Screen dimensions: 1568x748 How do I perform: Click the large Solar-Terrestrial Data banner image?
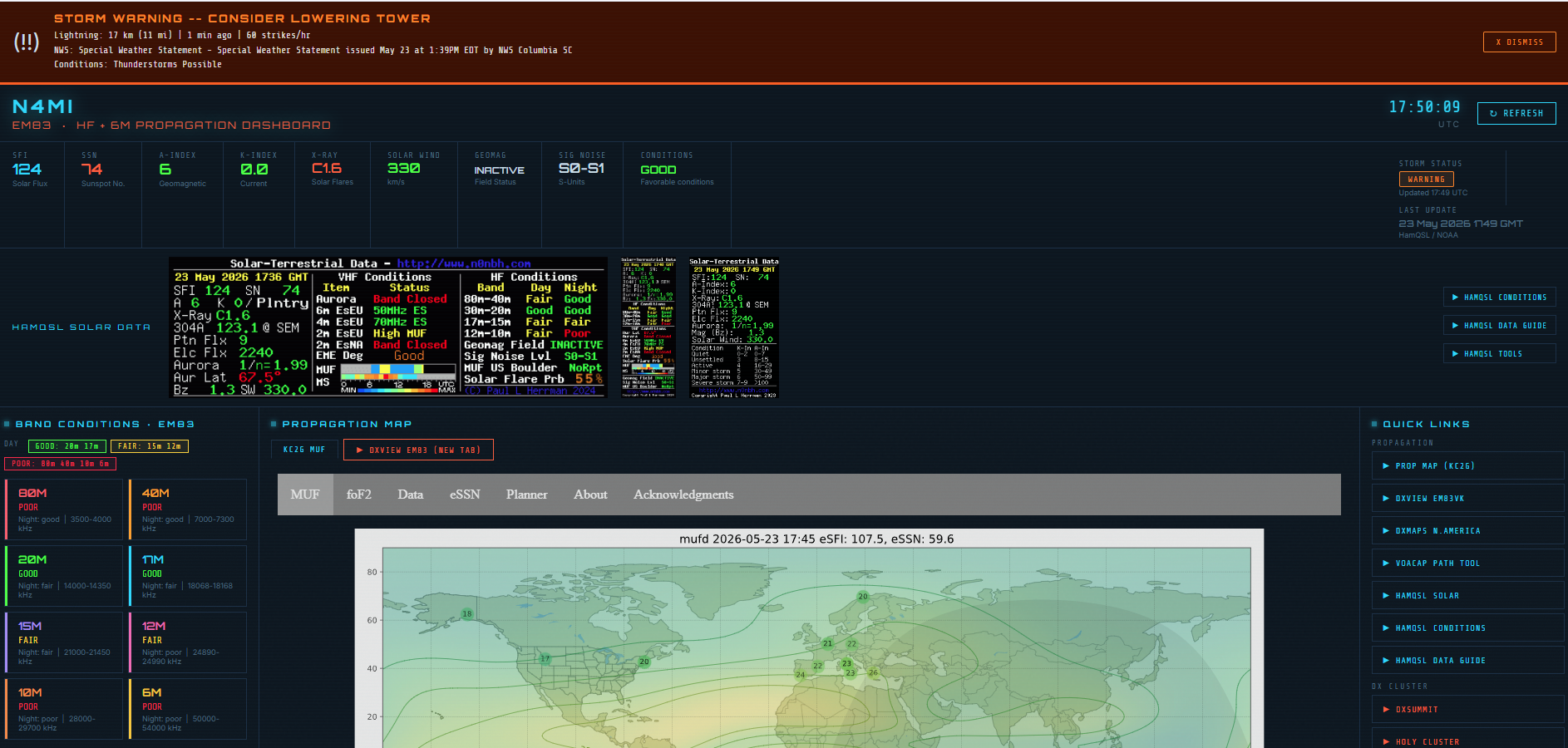pyautogui.click(x=388, y=327)
